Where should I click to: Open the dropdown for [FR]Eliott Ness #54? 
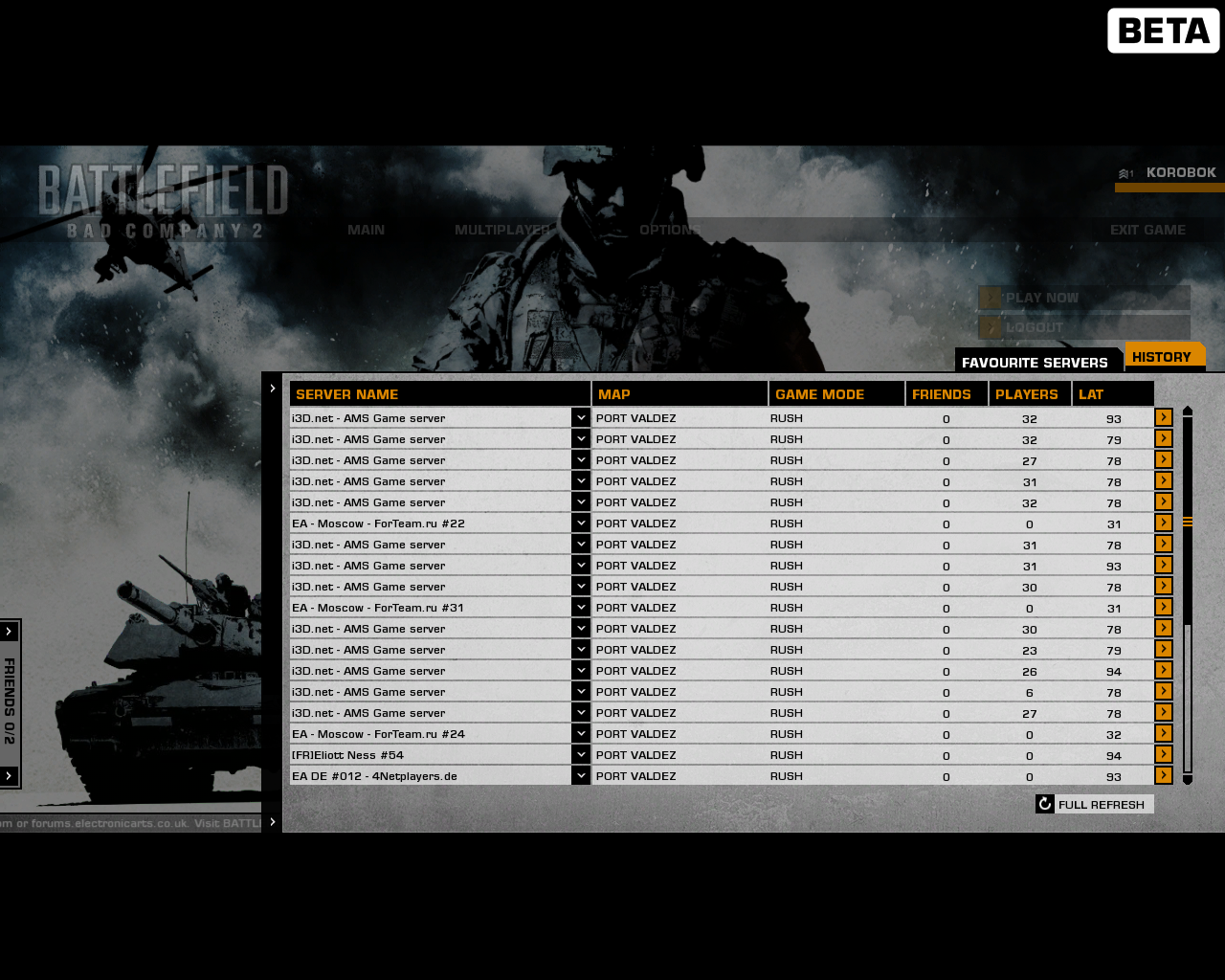pyautogui.click(x=581, y=754)
